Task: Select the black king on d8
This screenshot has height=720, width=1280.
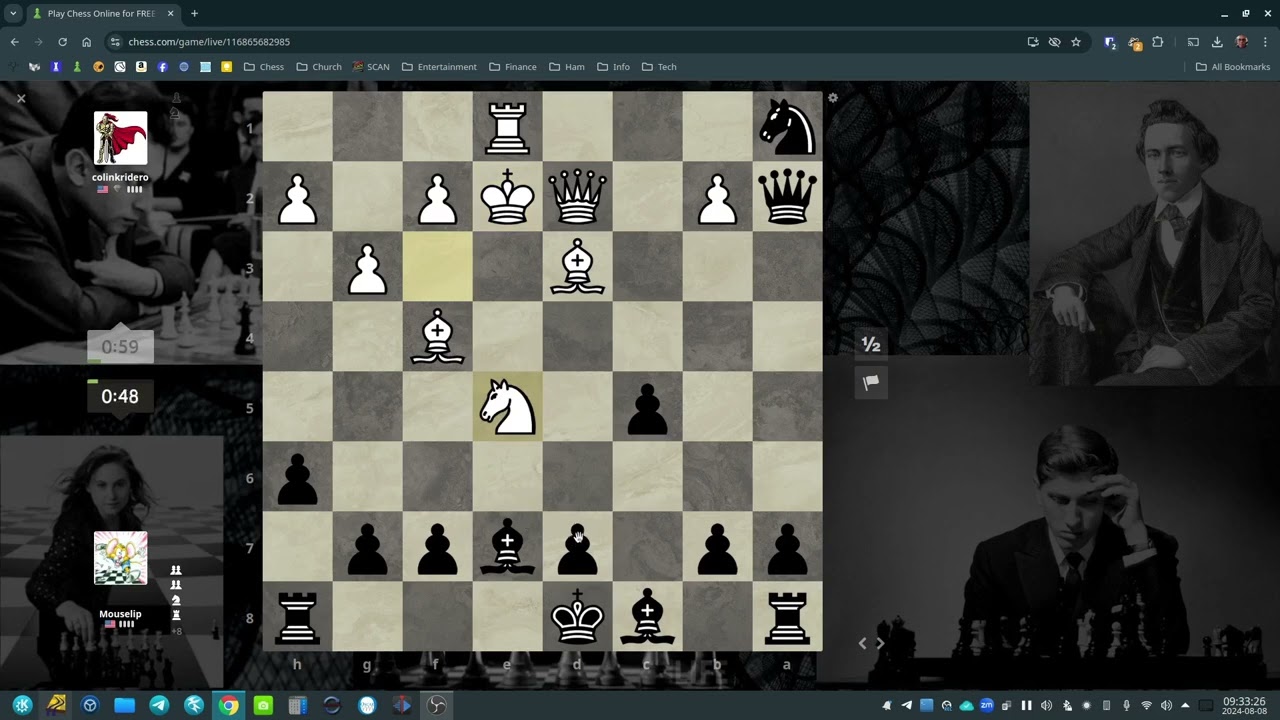Action: tap(578, 617)
